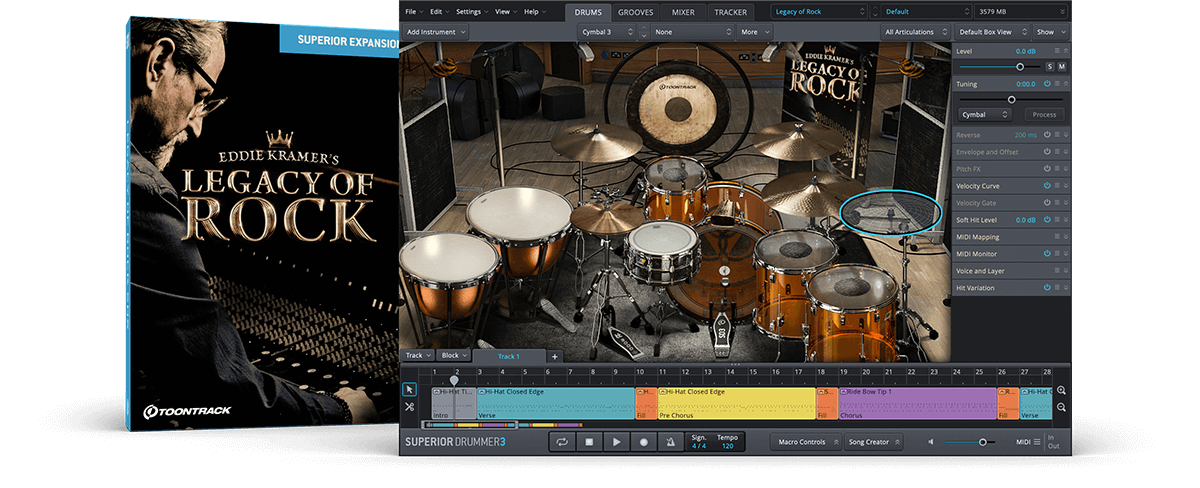This screenshot has width=1200, height=488.
Task: Enable the metronome icon
Action: [x=670, y=441]
